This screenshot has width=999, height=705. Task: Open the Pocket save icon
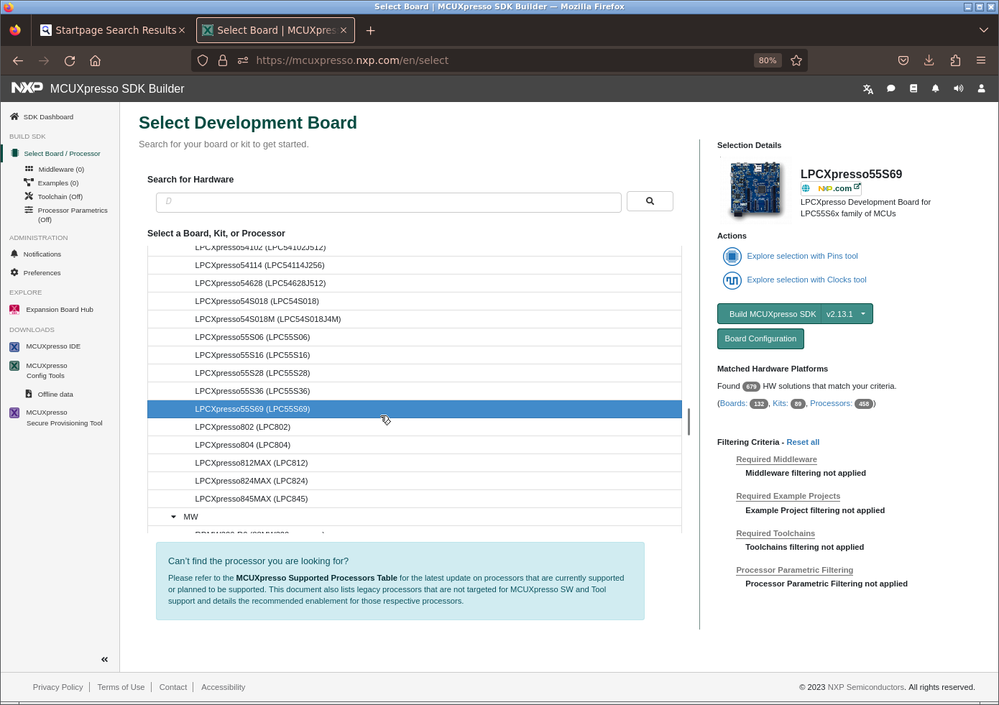point(903,61)
